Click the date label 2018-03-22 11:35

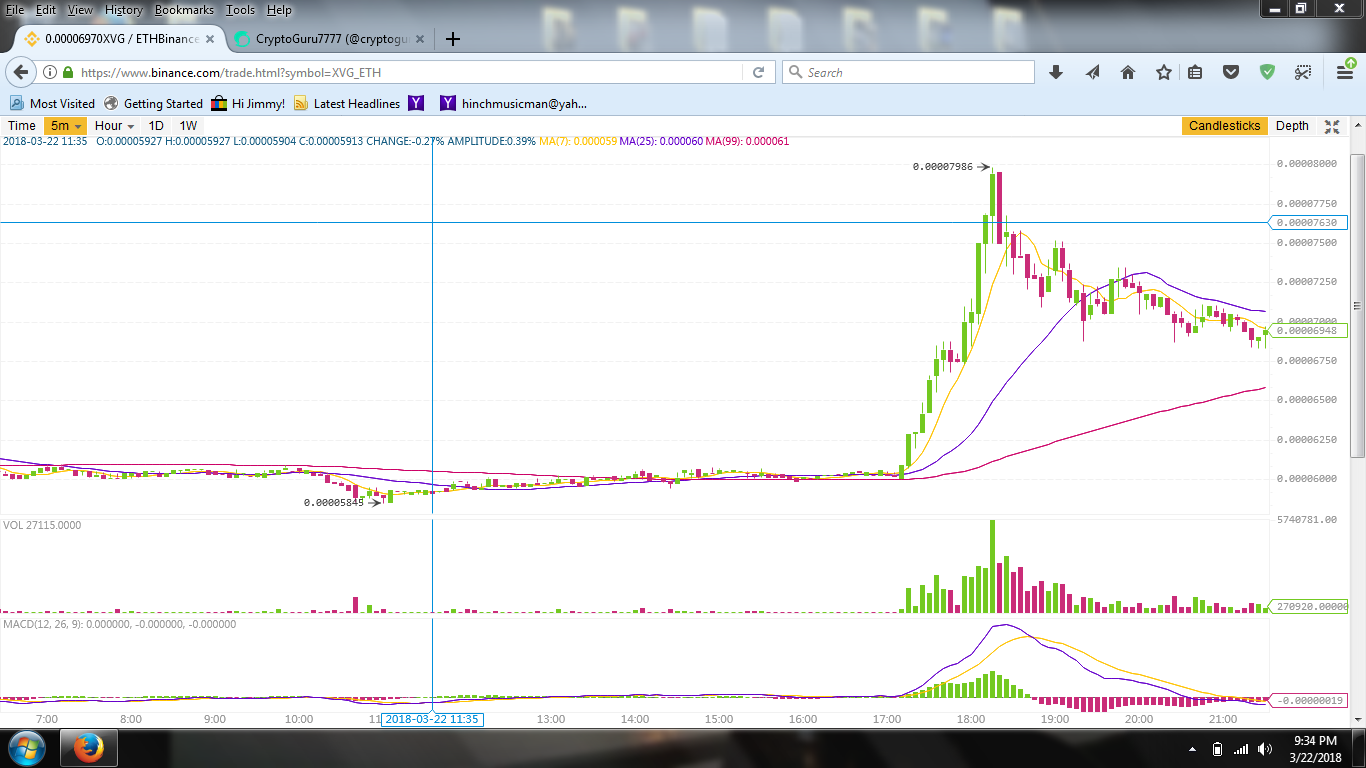click(x=432, y=719)
